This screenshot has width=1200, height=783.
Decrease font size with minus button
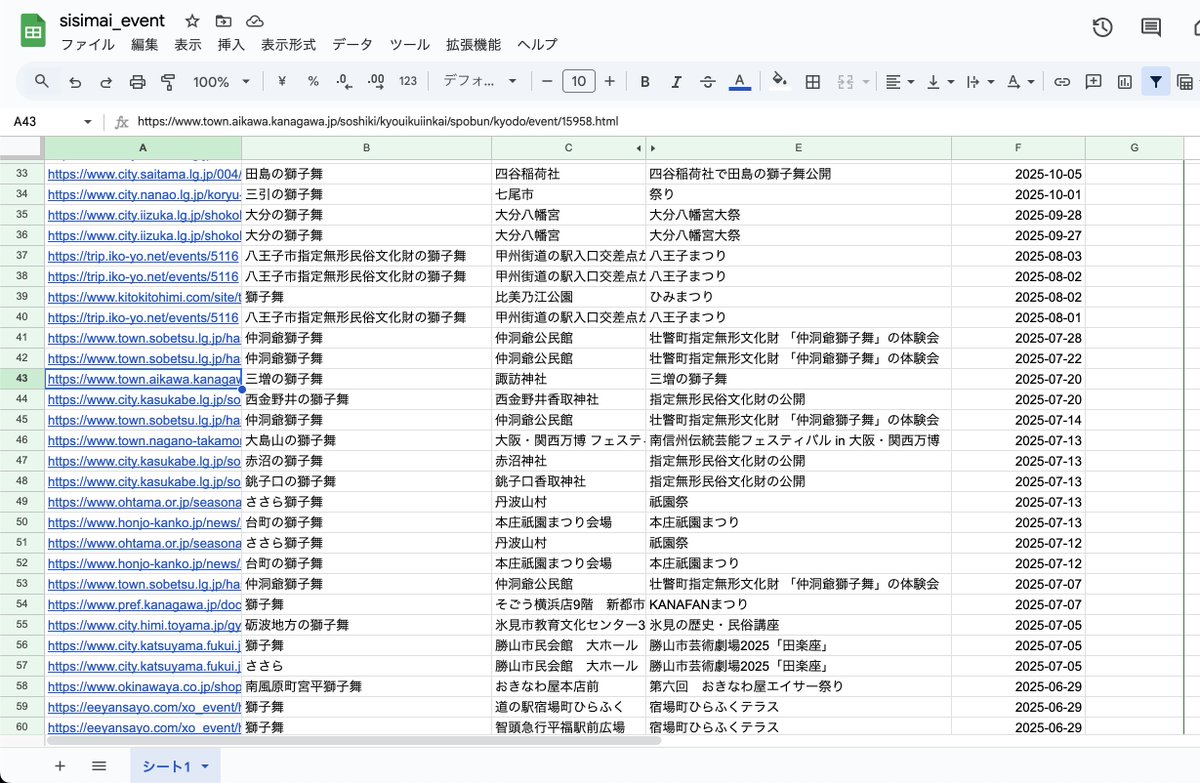(547, 81)
